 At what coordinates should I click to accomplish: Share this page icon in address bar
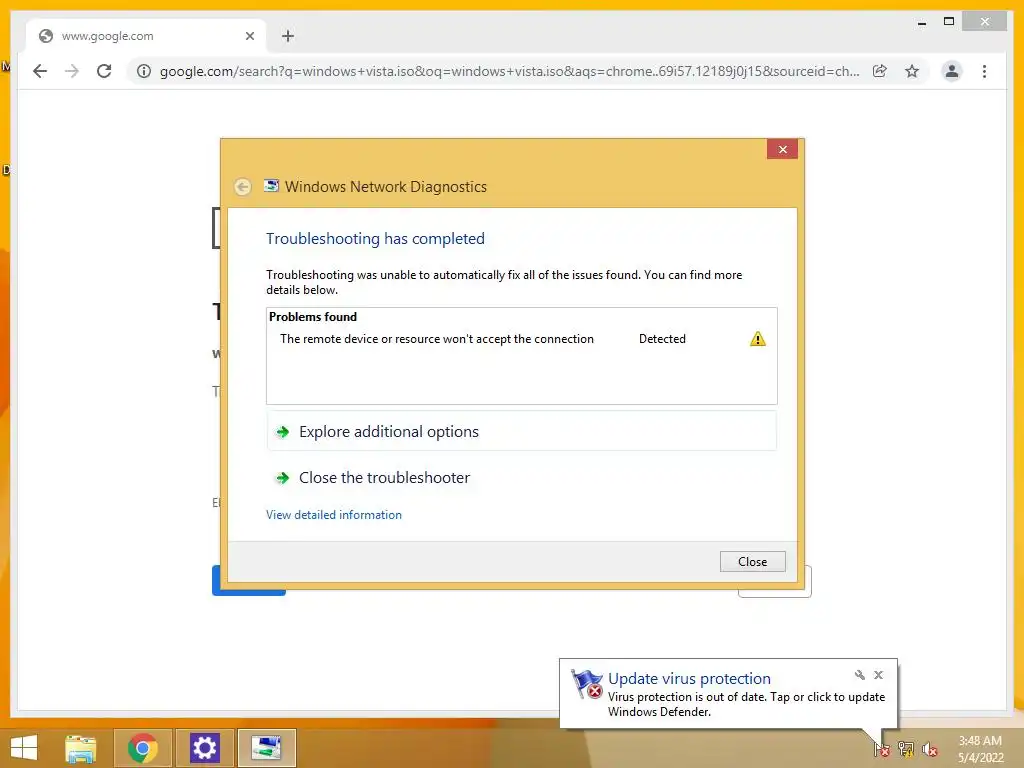click(880, 71)
